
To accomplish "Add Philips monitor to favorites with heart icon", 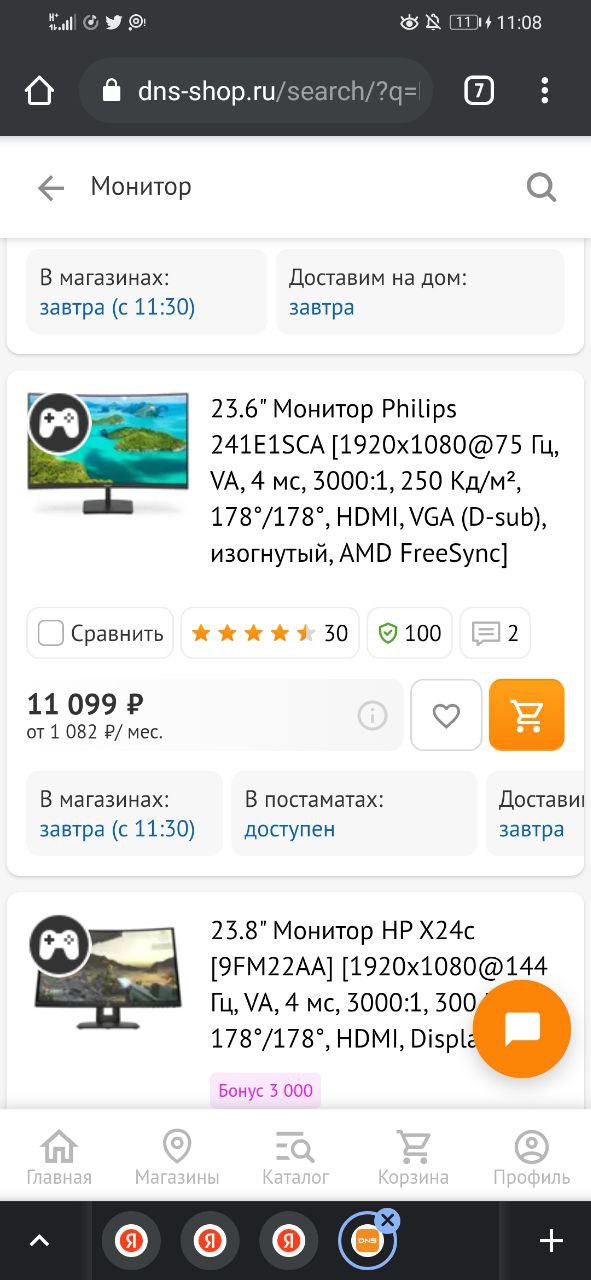I will pos(446,715).
